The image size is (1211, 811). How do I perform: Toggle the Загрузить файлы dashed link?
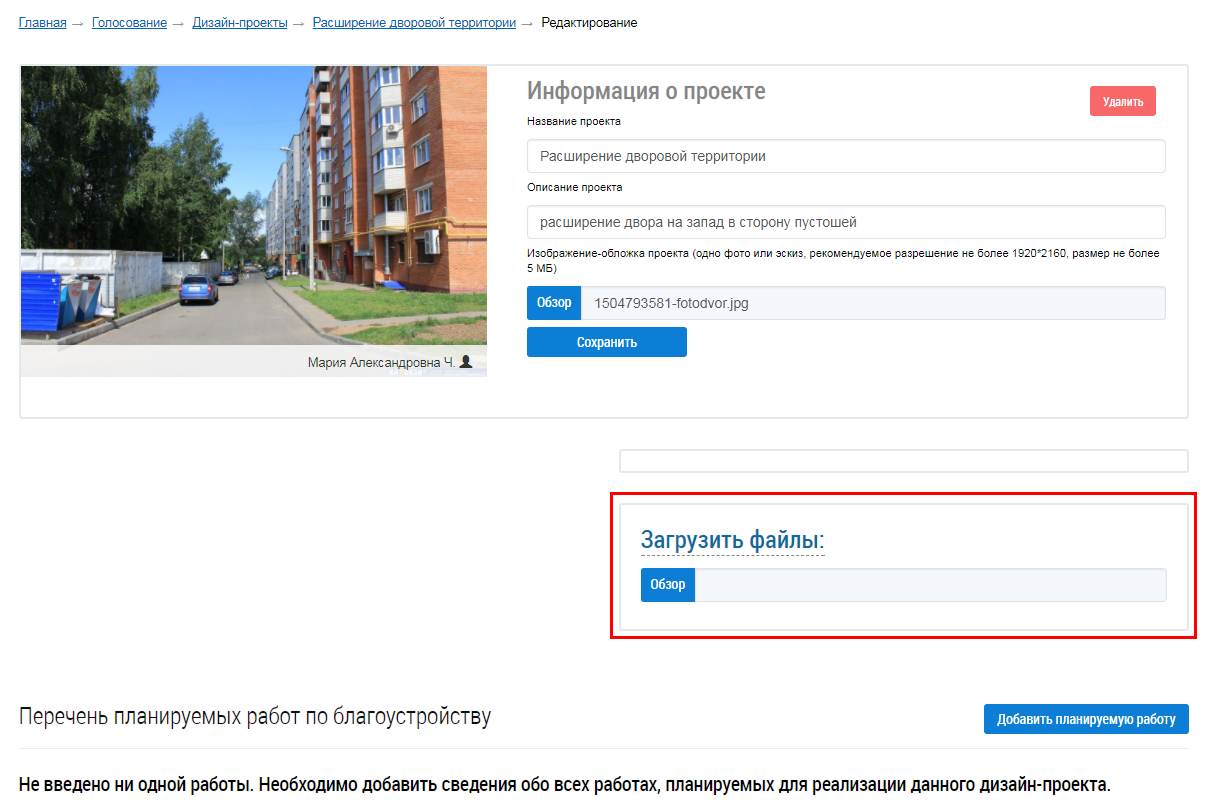[x=733, y=541]
